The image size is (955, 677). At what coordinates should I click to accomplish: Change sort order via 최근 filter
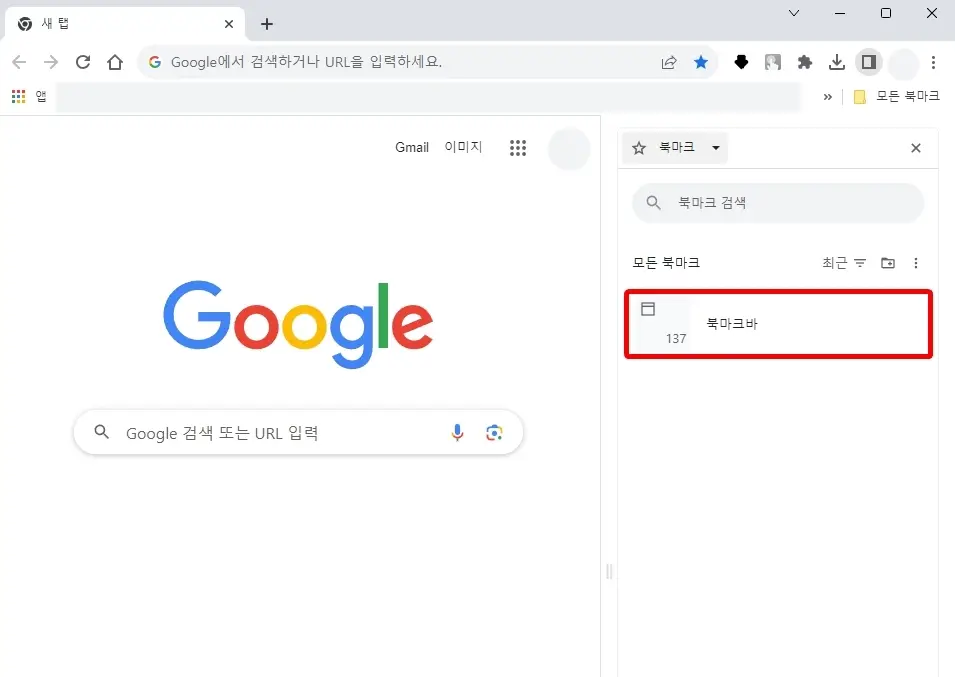844,262
